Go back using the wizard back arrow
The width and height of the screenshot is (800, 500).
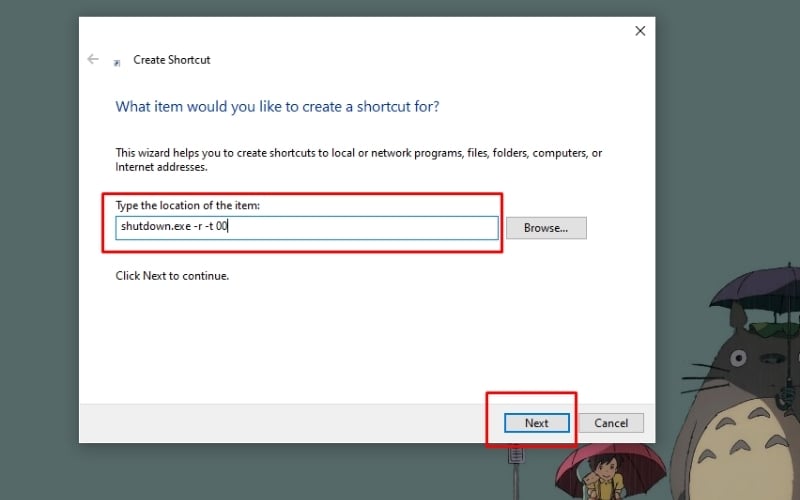(x=93, y=59)
